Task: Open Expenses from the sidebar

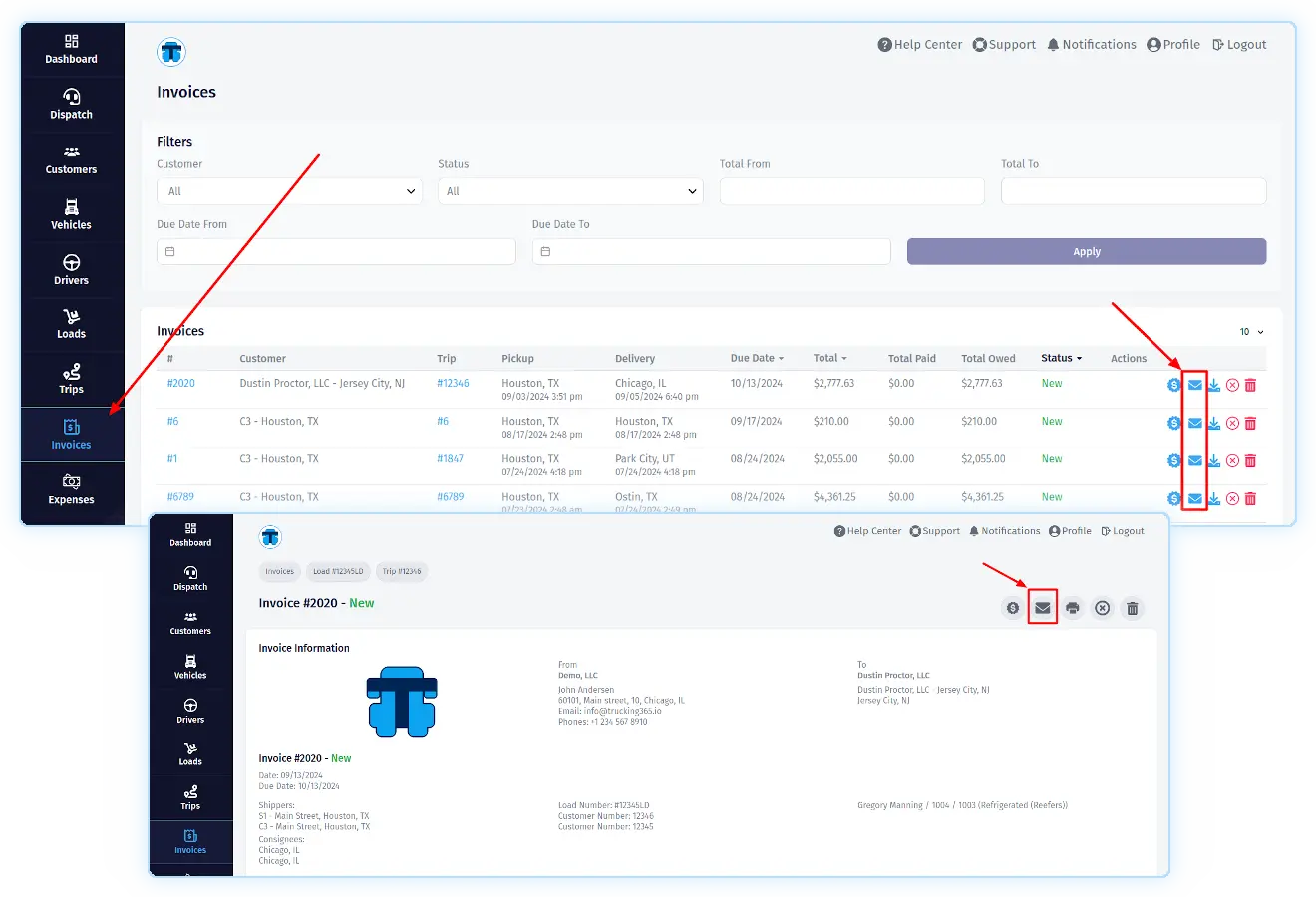Action: (72, 489)
